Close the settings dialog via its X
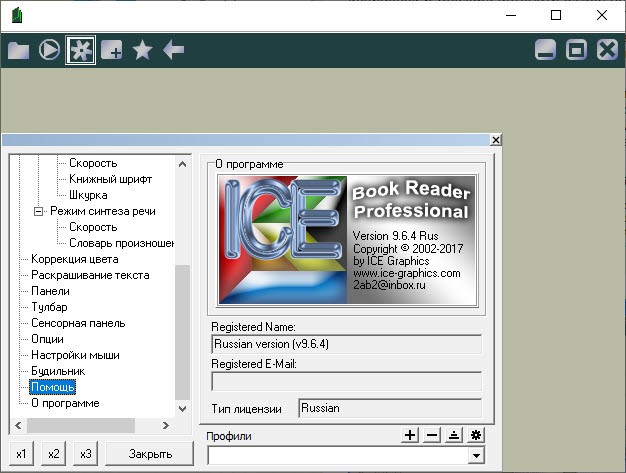The width and height of the screenshot is (626, 473). (x=495, y=140)
